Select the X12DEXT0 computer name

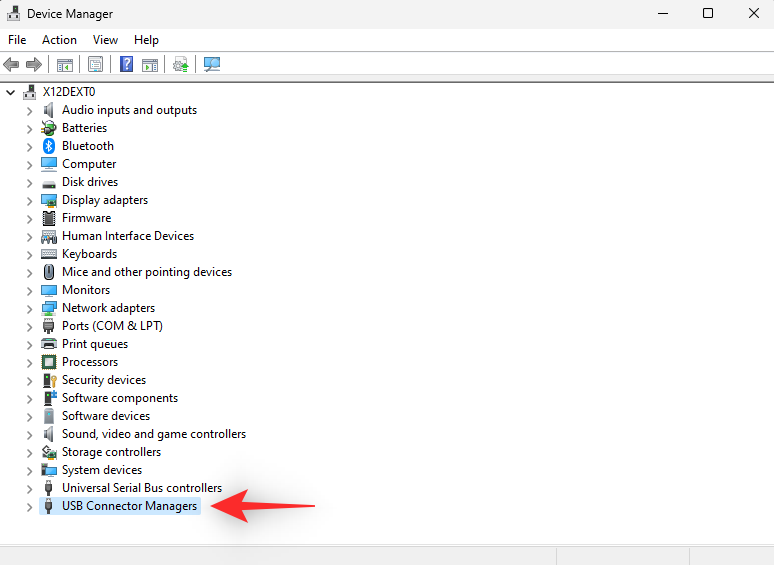(69, 92)
